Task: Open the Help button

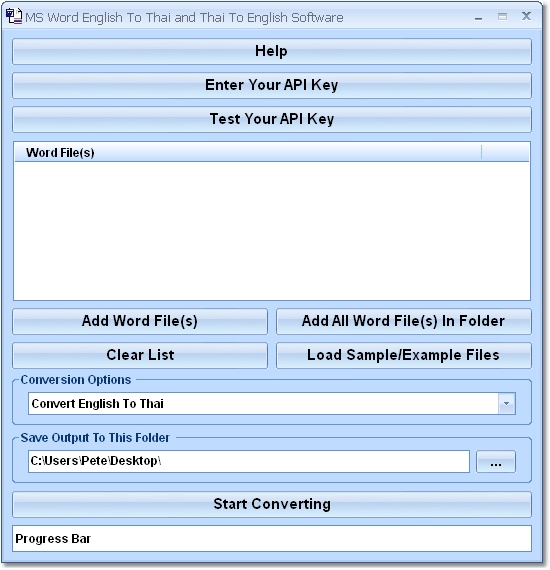Action: click(x=272, y=51)
